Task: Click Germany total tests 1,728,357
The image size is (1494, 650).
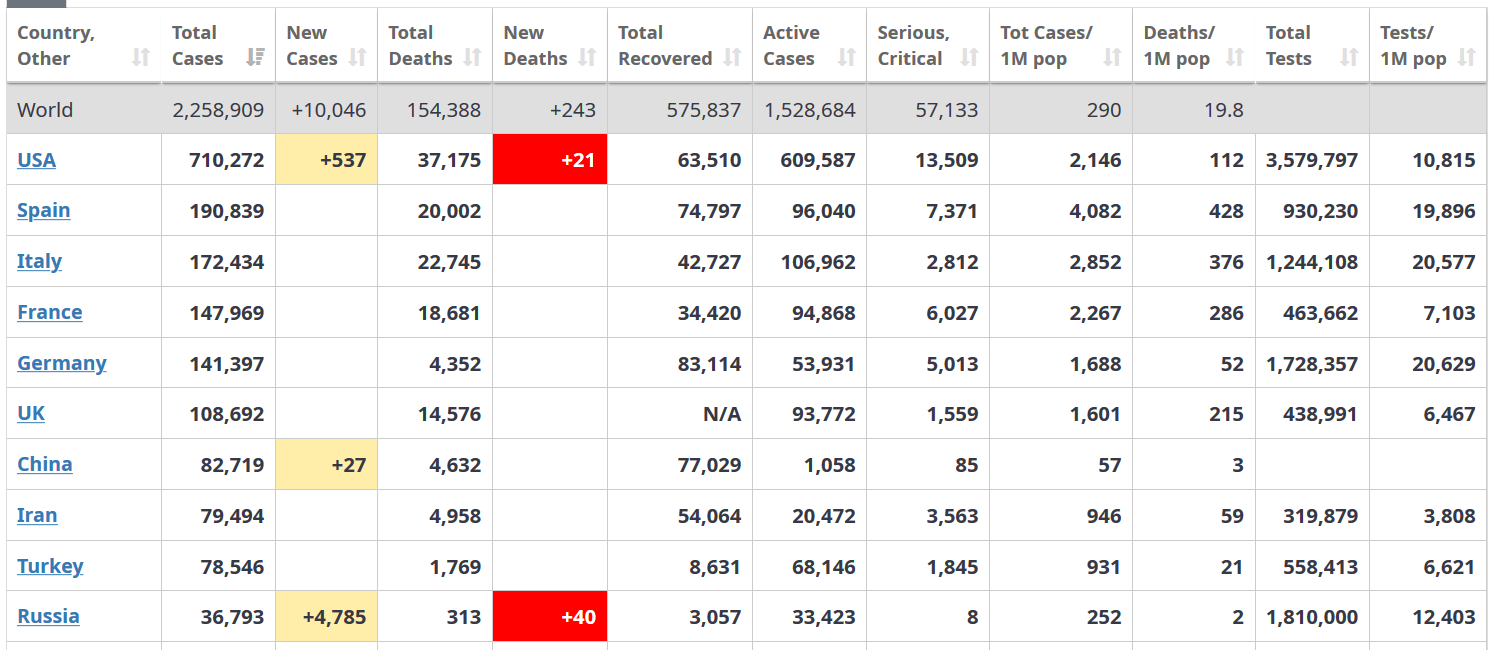Action: (1312, 364)
